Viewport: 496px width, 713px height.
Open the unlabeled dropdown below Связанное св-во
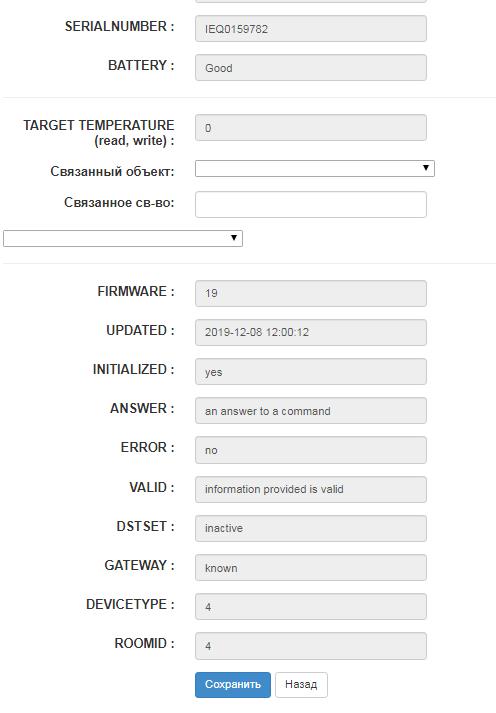point(123,238)
